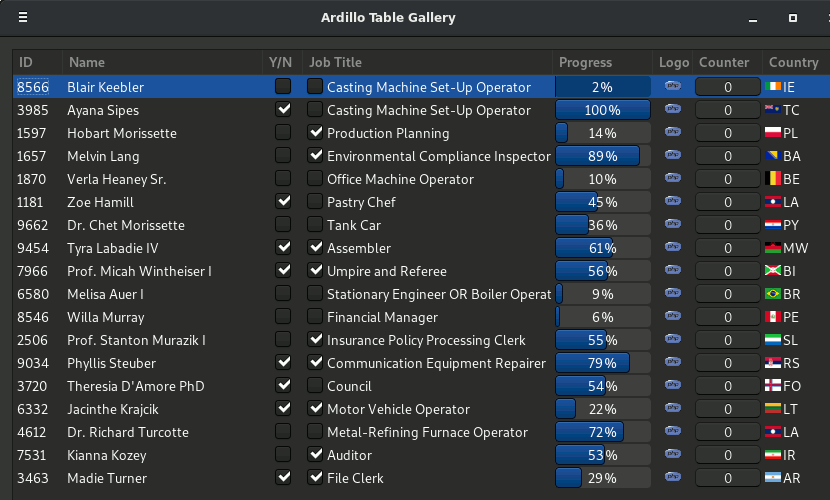Click the progress bar showing 89%

tap(602, 156)
